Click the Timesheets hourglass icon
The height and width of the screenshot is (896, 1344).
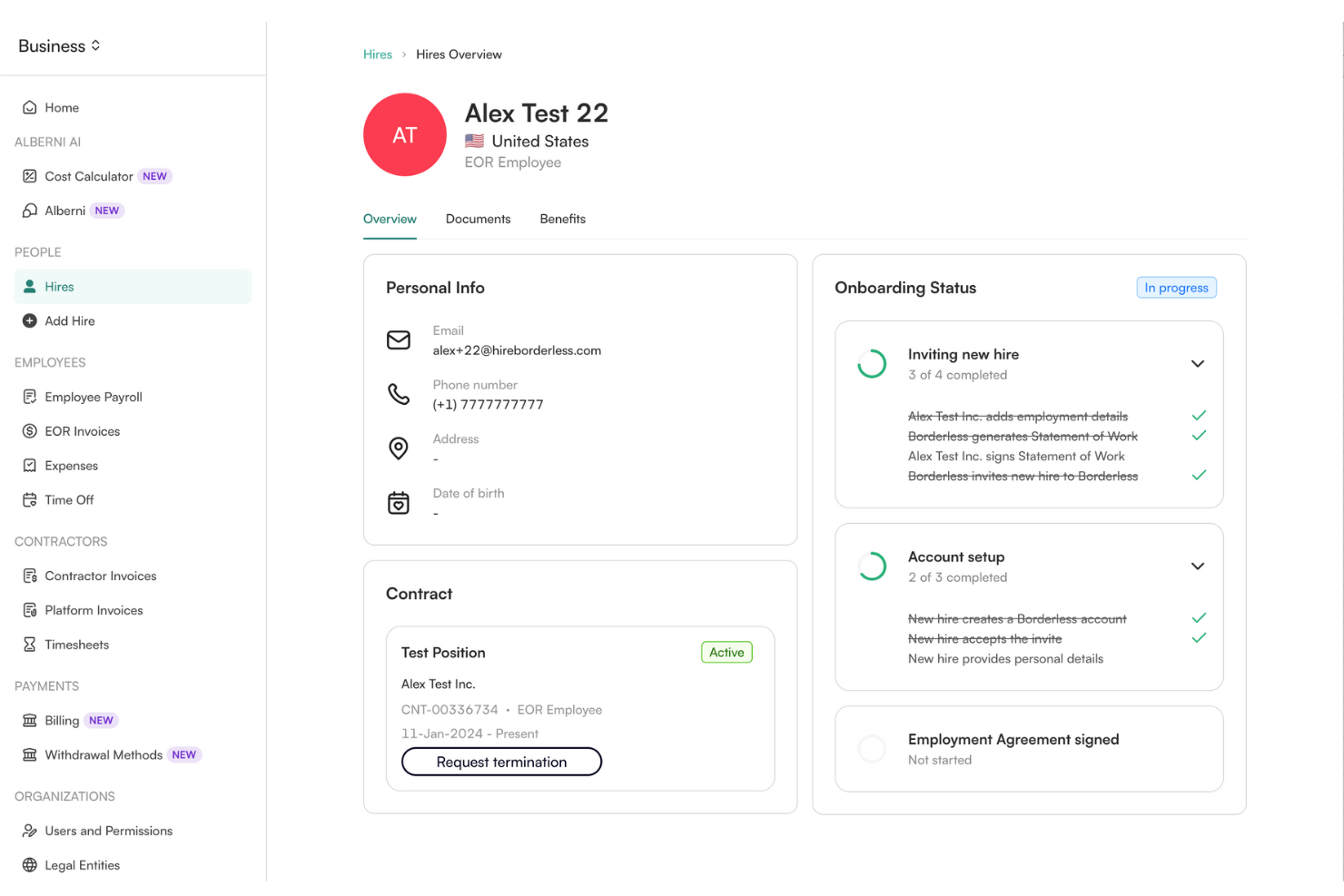pos(30,645)
